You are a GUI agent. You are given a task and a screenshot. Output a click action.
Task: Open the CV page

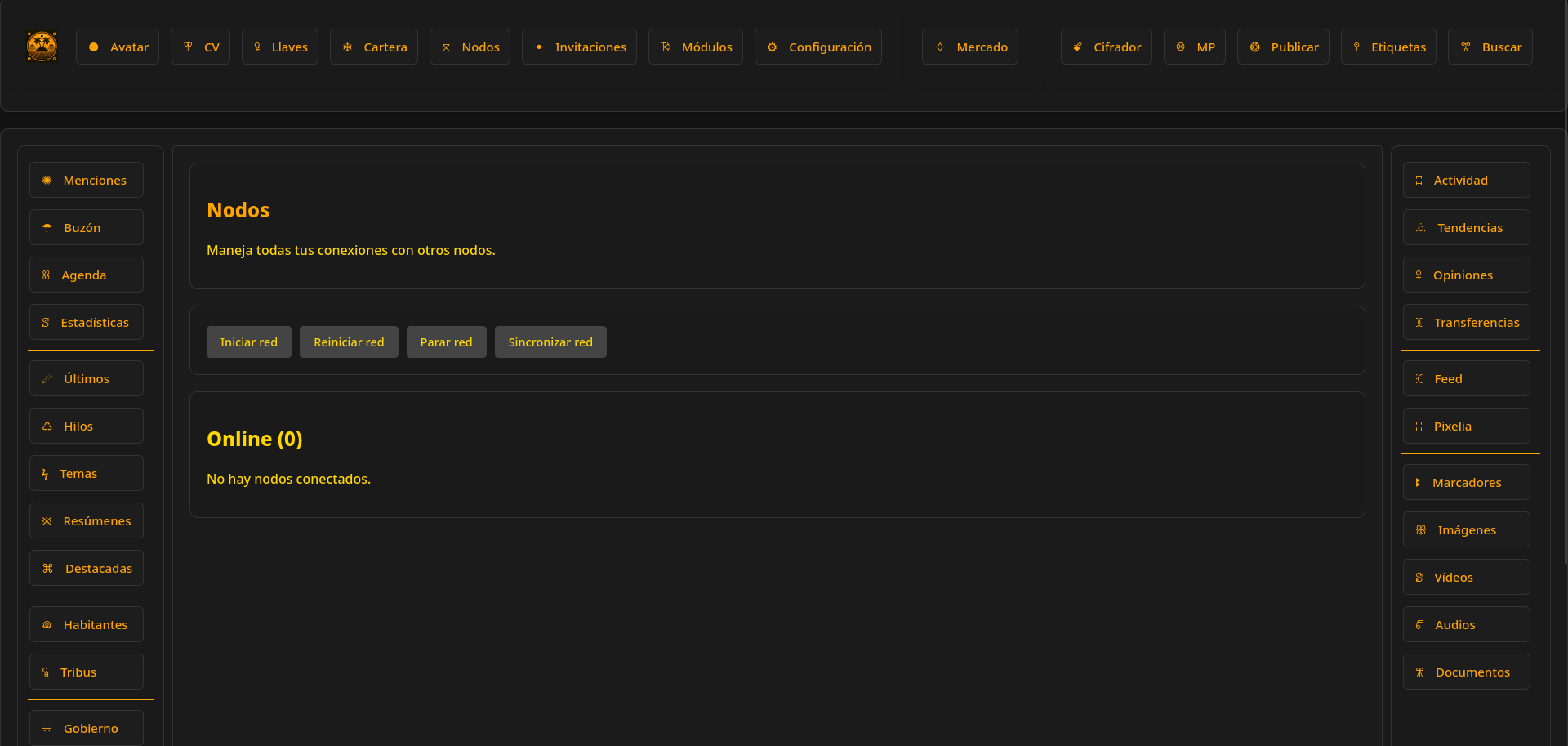tap(200, 47)
